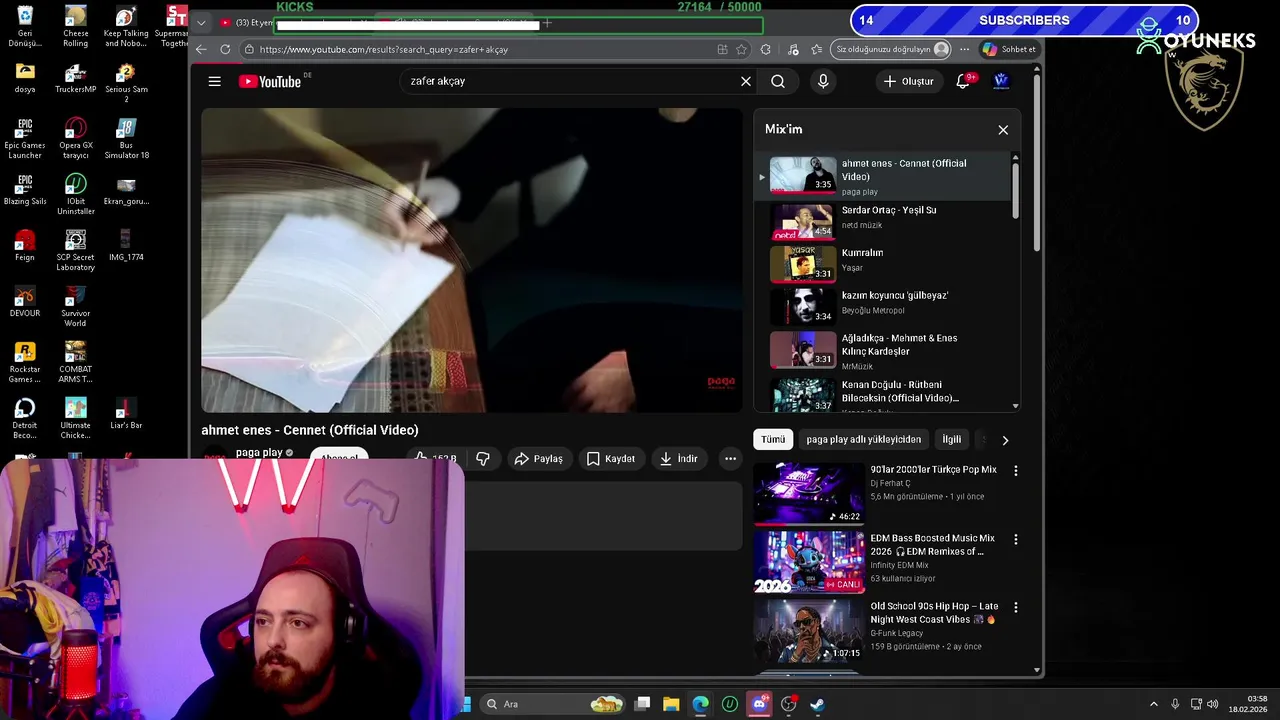Open a new browser tab
This screenshot has width=1280, height=720.
click(x=547, y=22)
